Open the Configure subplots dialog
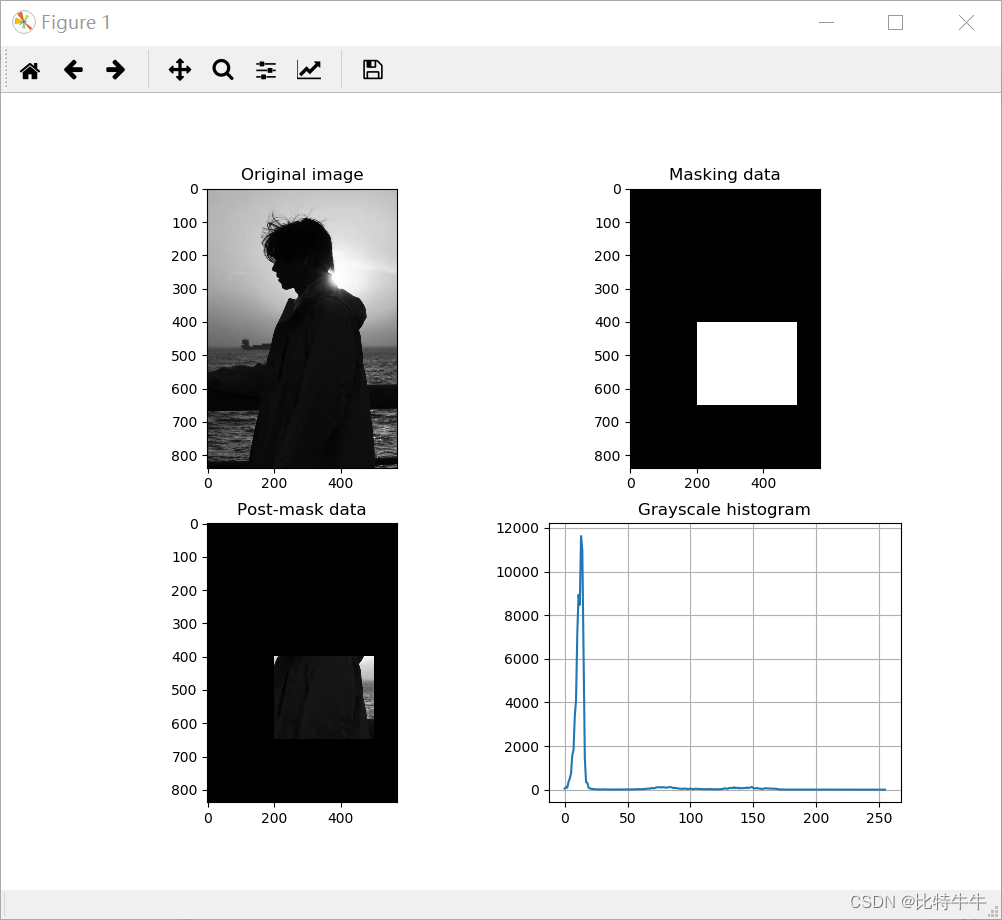The image size is (1002, 920). [266, 70]
